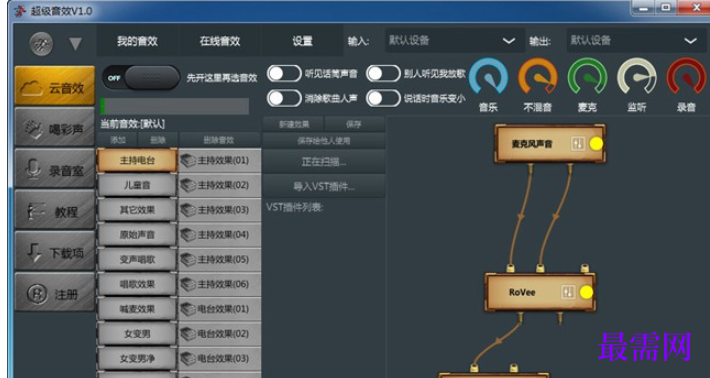The width and height of the screenshot is (710, 378).
Task: Select the 其它效果 category
Action: (137, 210)
